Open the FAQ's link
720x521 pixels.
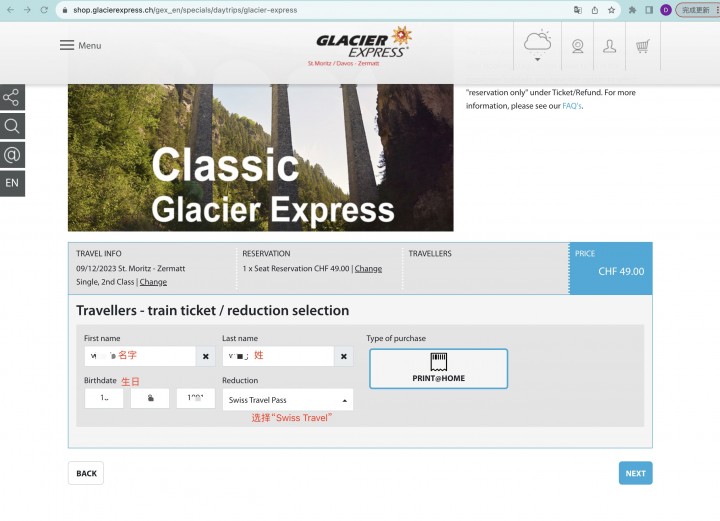(x=572, y=106)
